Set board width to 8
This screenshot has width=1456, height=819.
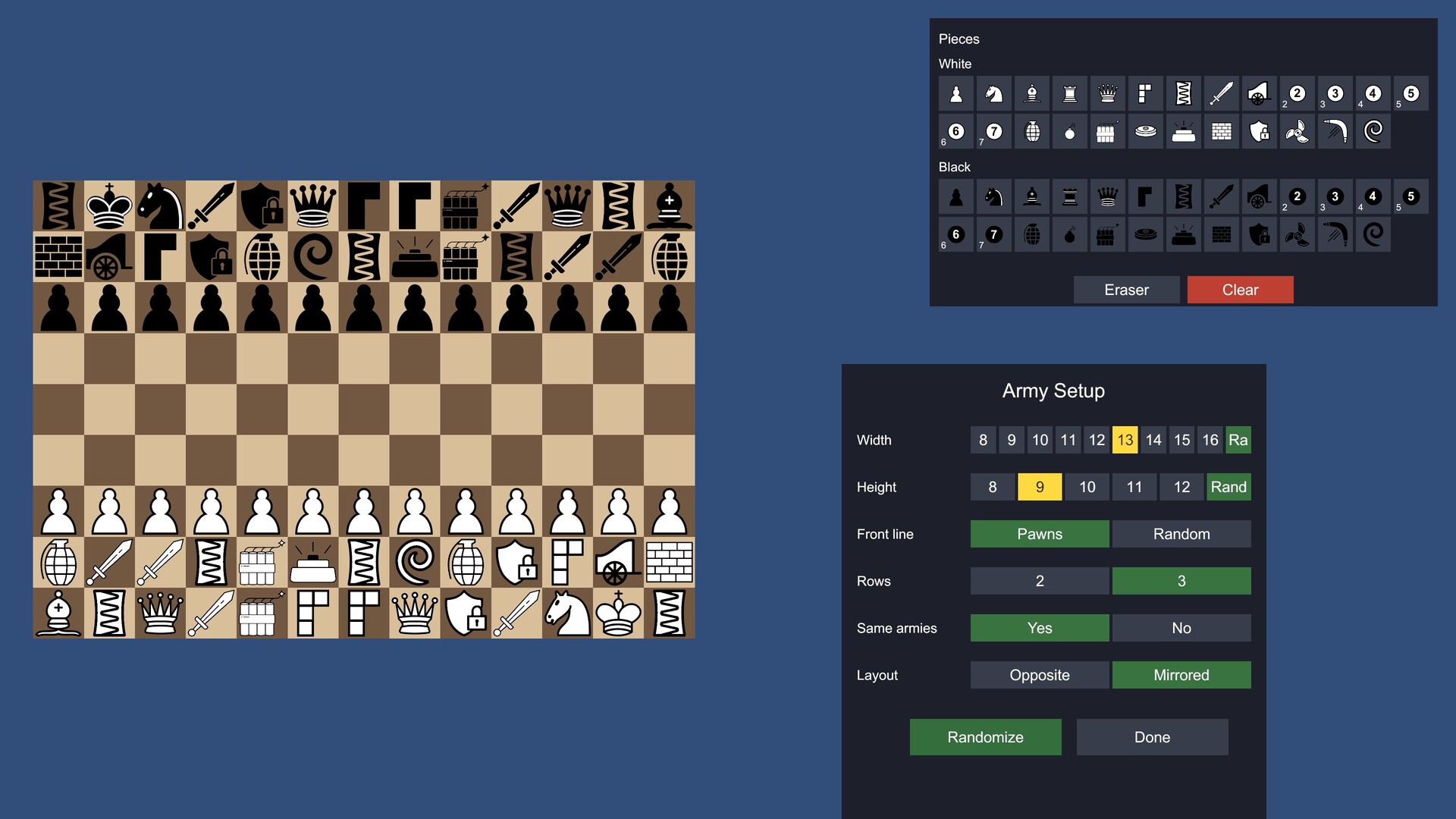pyautogui.click(x=983, y=440)
